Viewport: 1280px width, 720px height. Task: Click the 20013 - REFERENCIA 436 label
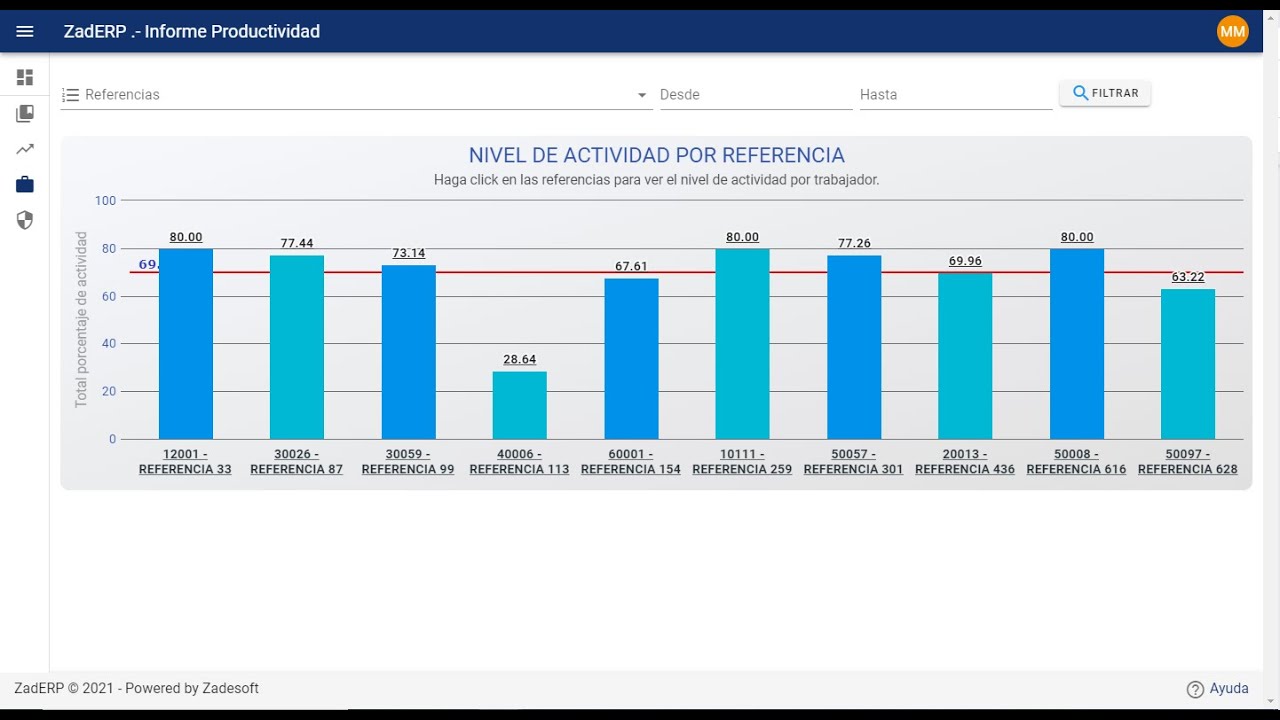click(965, 462)
